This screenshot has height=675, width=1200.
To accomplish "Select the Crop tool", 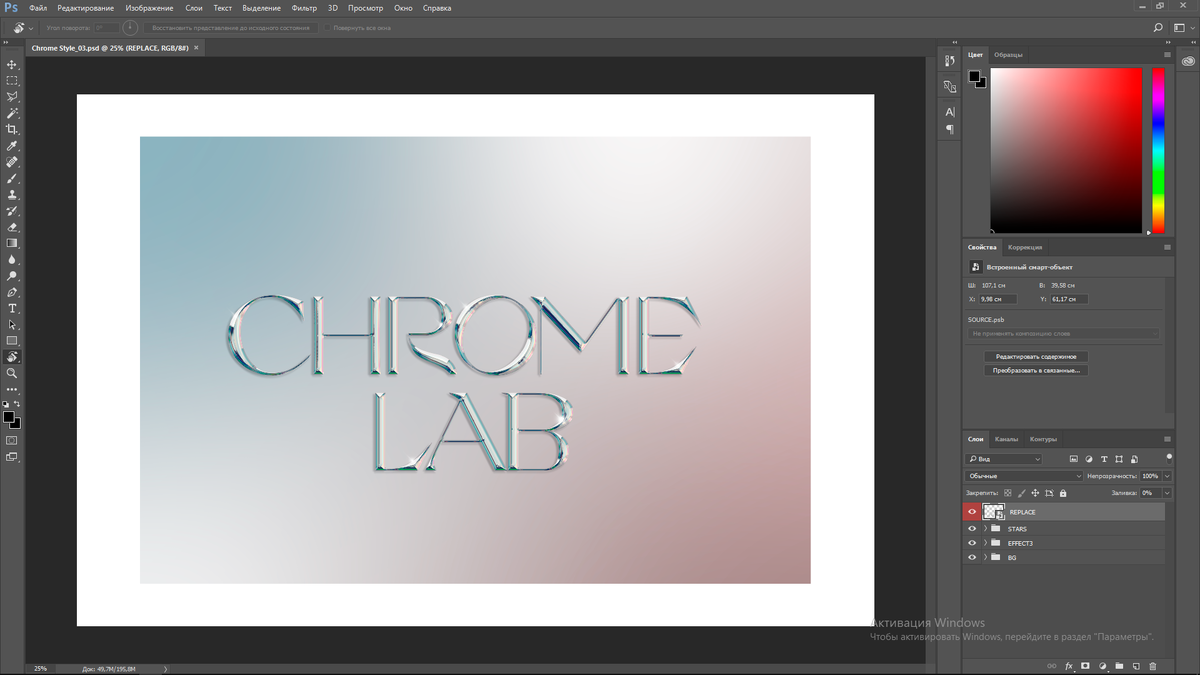I will coord(12,129).
